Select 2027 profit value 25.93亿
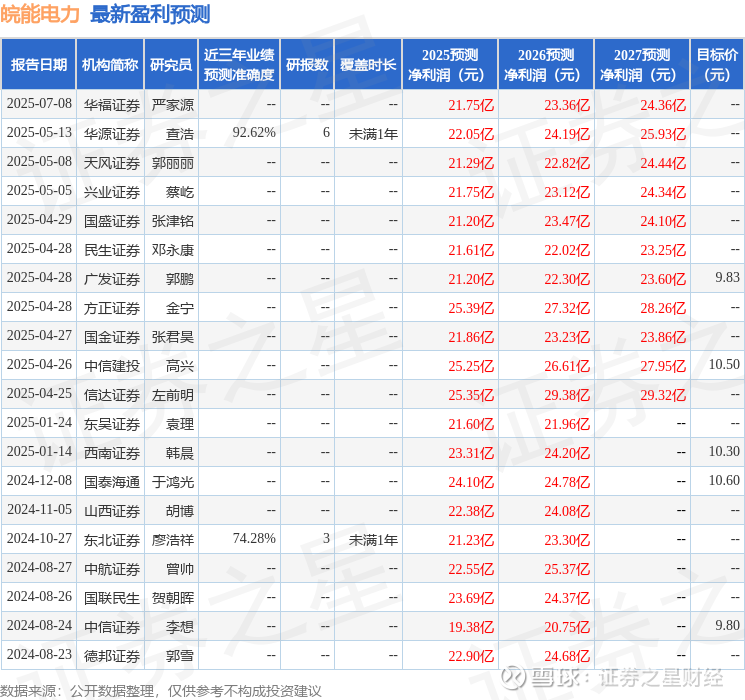Screen dimensions: 745x700 [663, 134]
